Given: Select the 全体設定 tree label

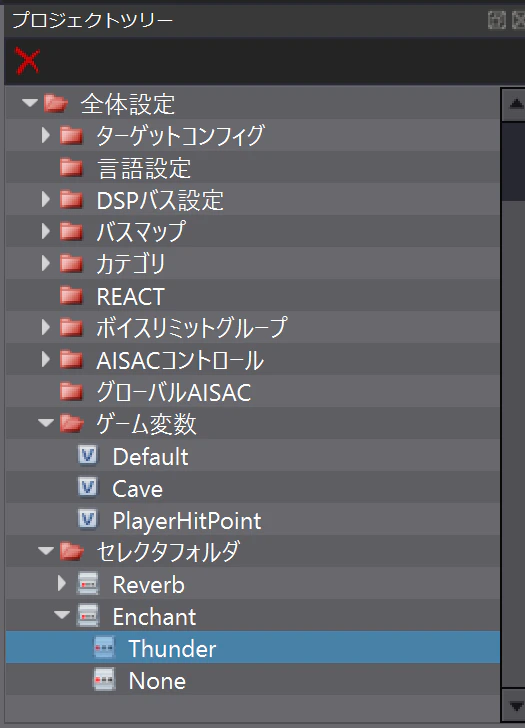Looking at the screenshot, I should coord(128,104).
